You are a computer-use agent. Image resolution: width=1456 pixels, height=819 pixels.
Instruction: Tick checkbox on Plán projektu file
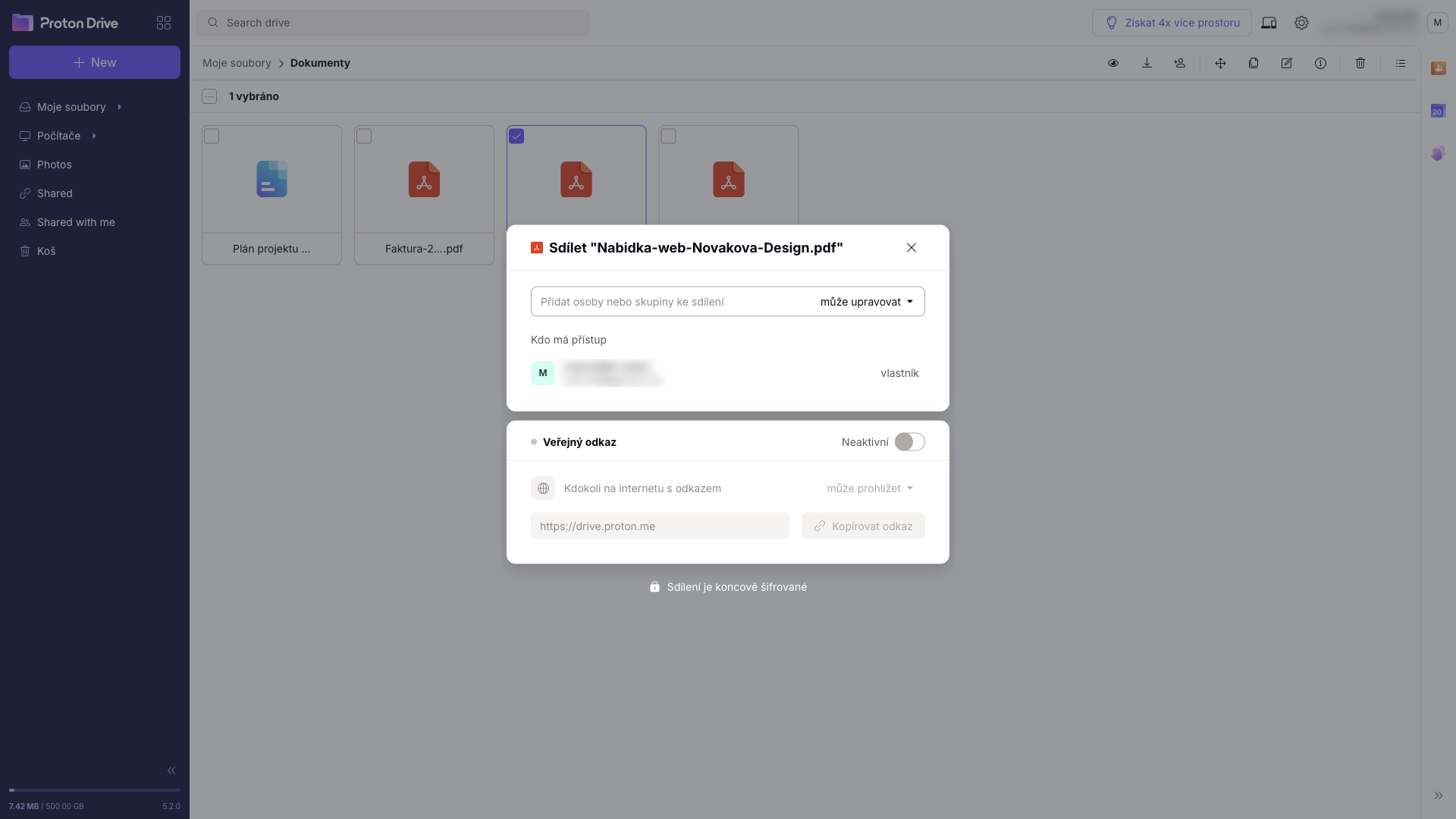coord(212,136)
